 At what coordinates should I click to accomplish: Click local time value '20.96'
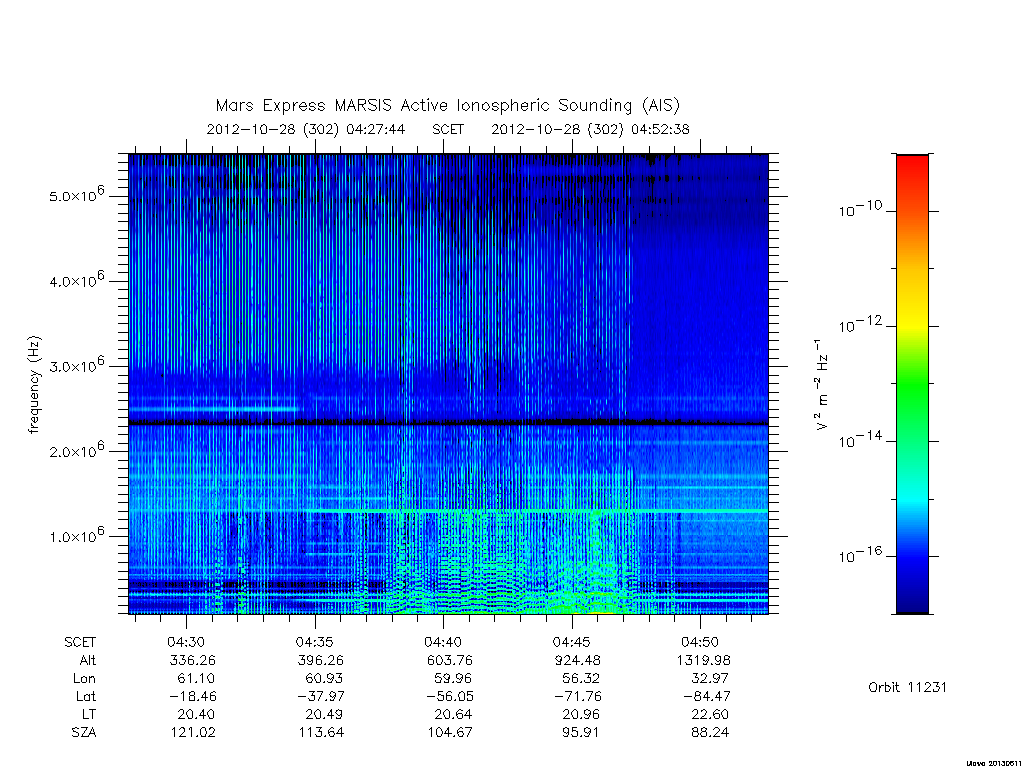(581, 714)
